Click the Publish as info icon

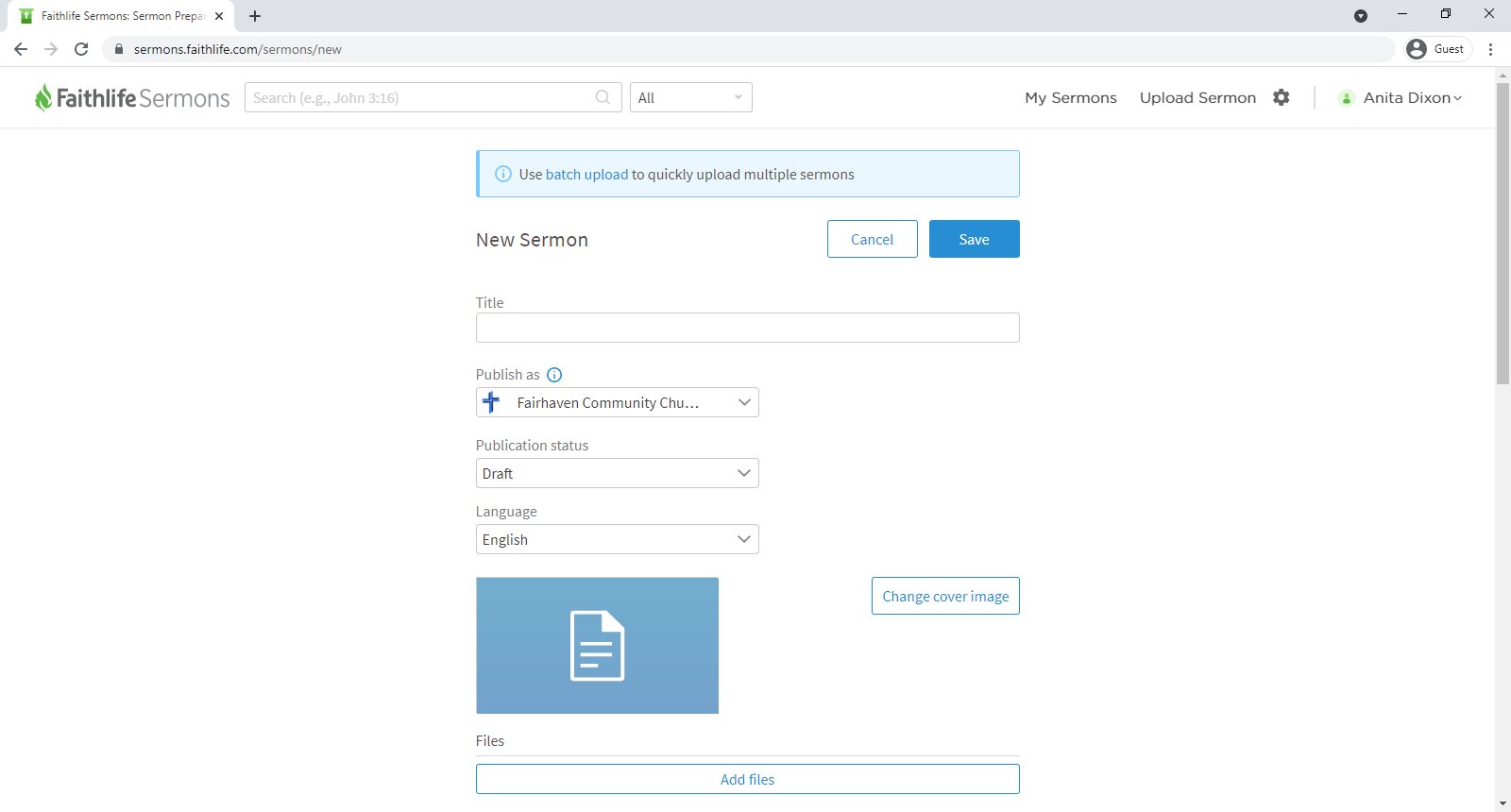coord(554,375)
